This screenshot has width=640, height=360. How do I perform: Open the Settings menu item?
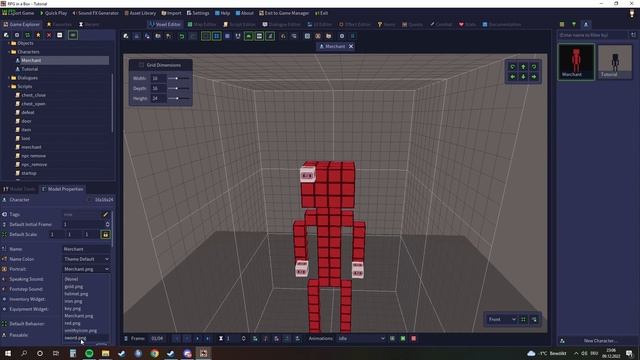click(x=198, y=13)
